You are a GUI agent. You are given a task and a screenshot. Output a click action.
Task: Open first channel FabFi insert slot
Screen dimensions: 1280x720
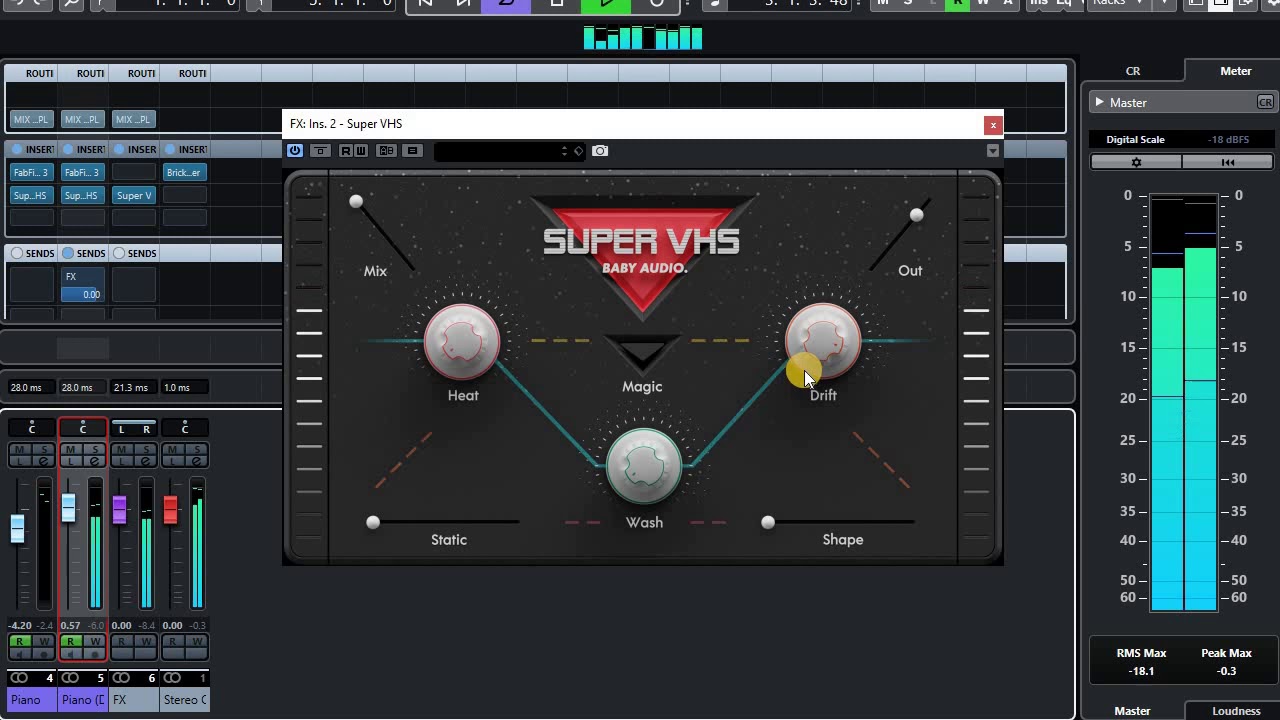click(31, 172)
